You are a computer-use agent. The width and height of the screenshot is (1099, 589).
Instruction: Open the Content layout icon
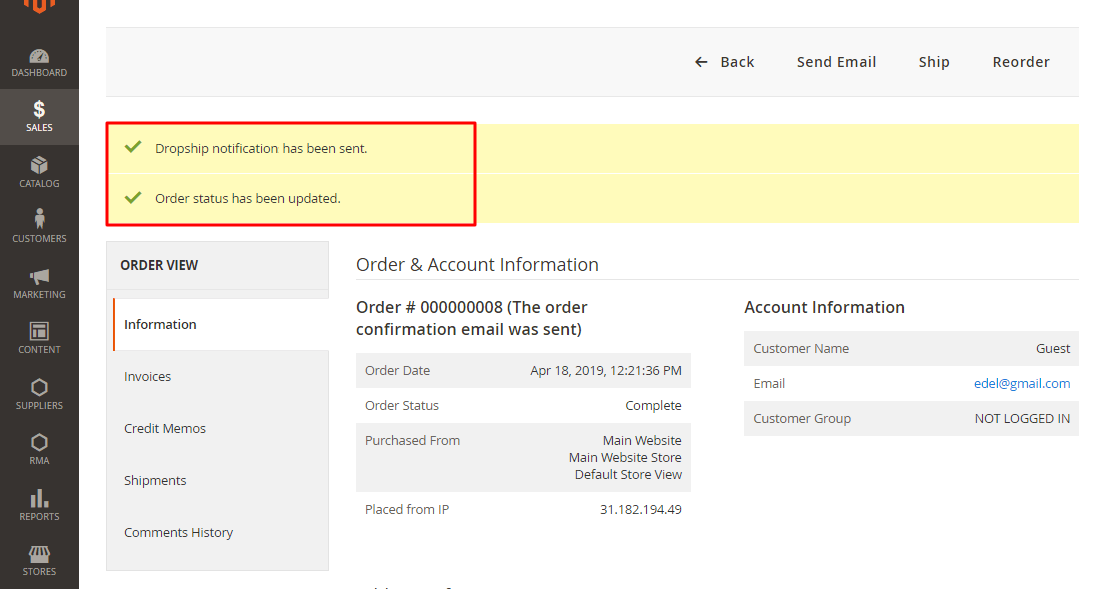[x=39, y=332]
